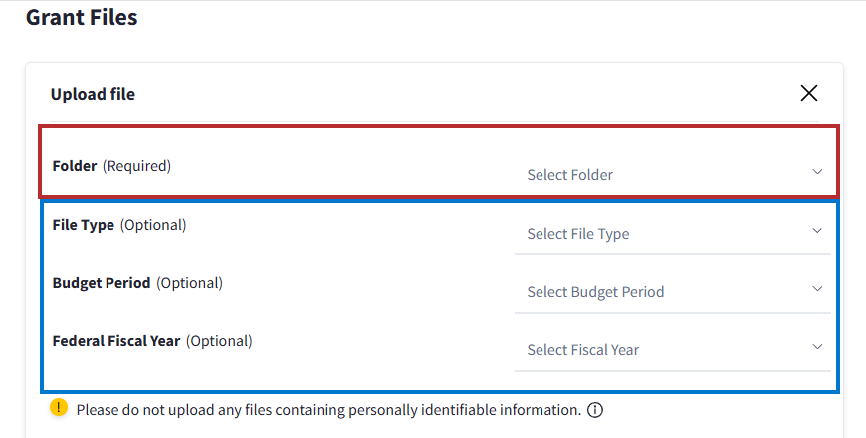Expand the File Type chevron arrow
The image size is (866, 438).
pyautogui.click(x=817, y=231)
